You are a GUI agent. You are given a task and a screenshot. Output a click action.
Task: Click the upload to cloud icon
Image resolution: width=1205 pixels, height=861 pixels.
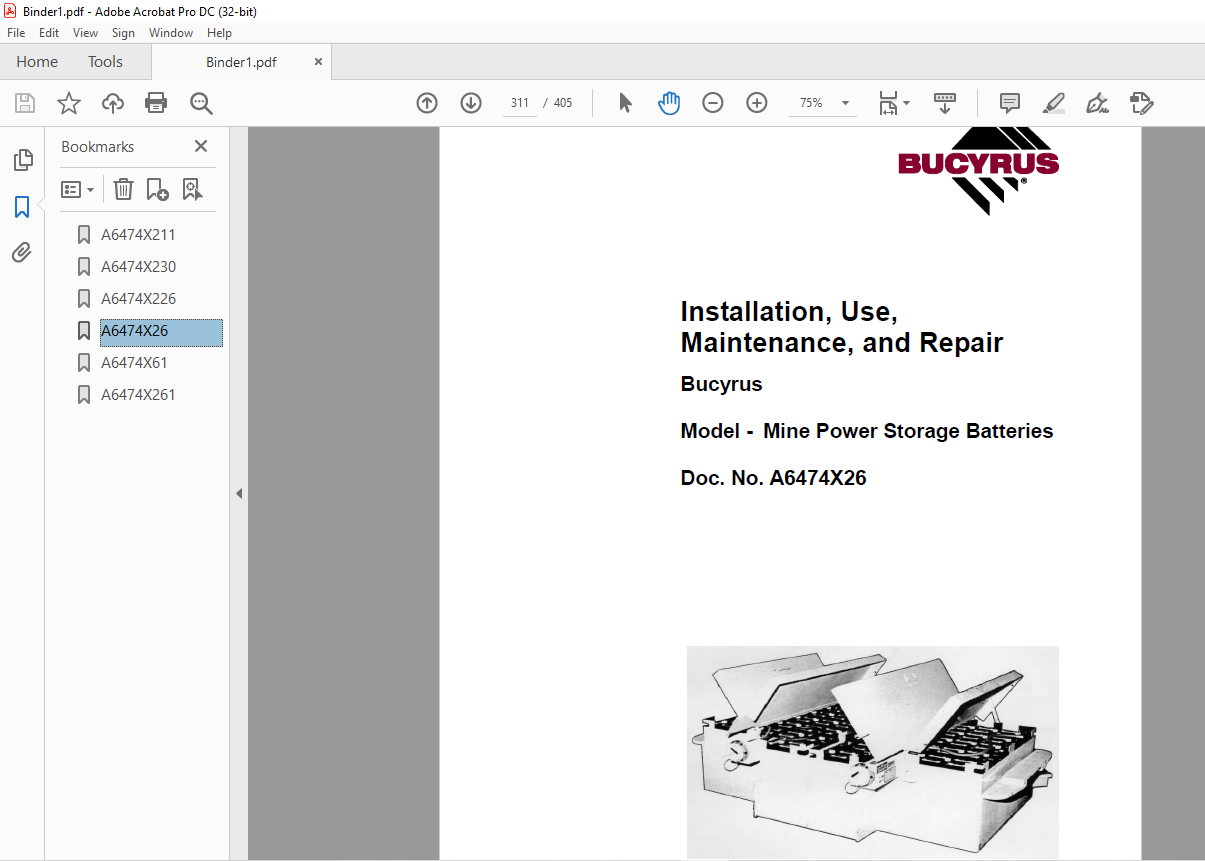coord(113,103)
